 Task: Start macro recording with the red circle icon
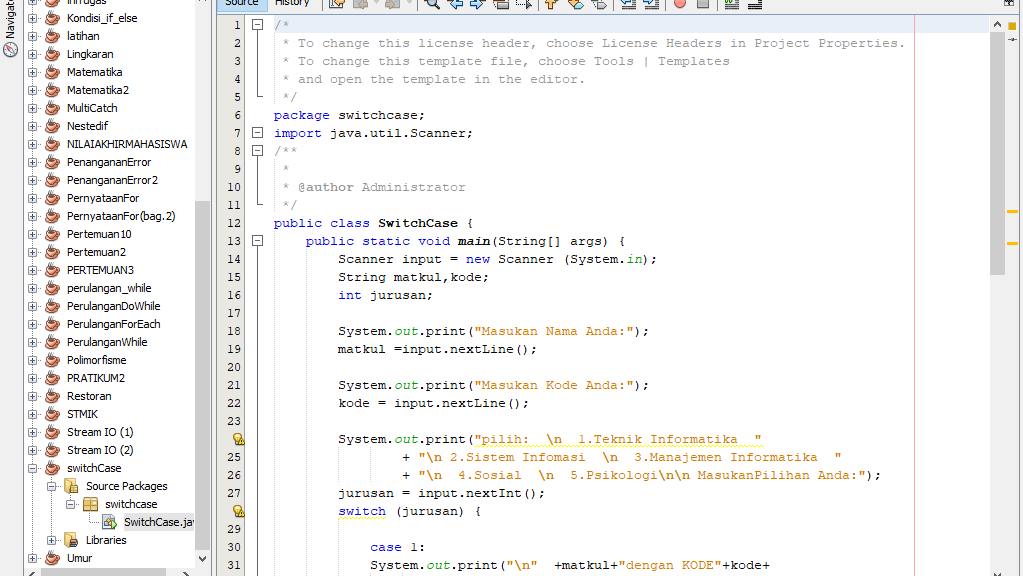[x=680, y=5]
